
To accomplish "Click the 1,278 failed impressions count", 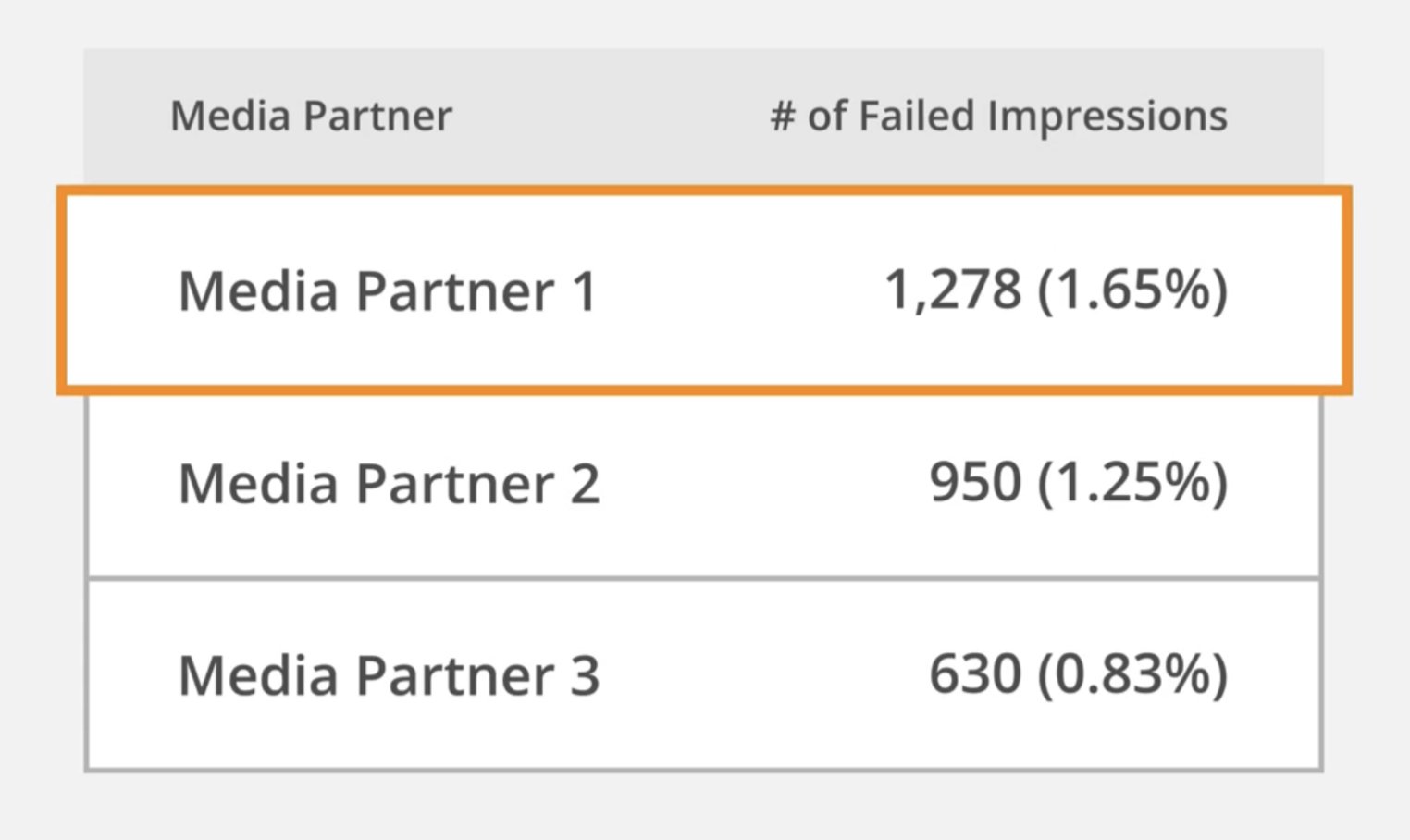I will (x=953, y=290).
